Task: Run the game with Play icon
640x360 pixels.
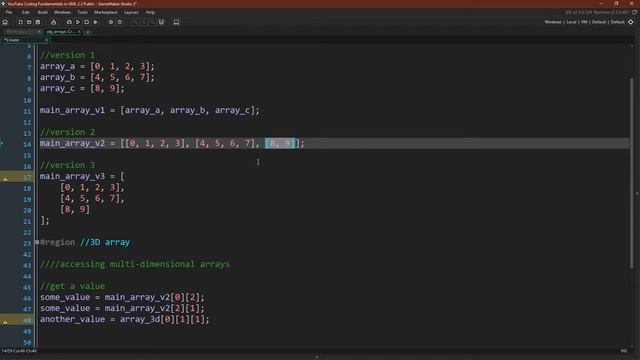Action: pos(78,22)
